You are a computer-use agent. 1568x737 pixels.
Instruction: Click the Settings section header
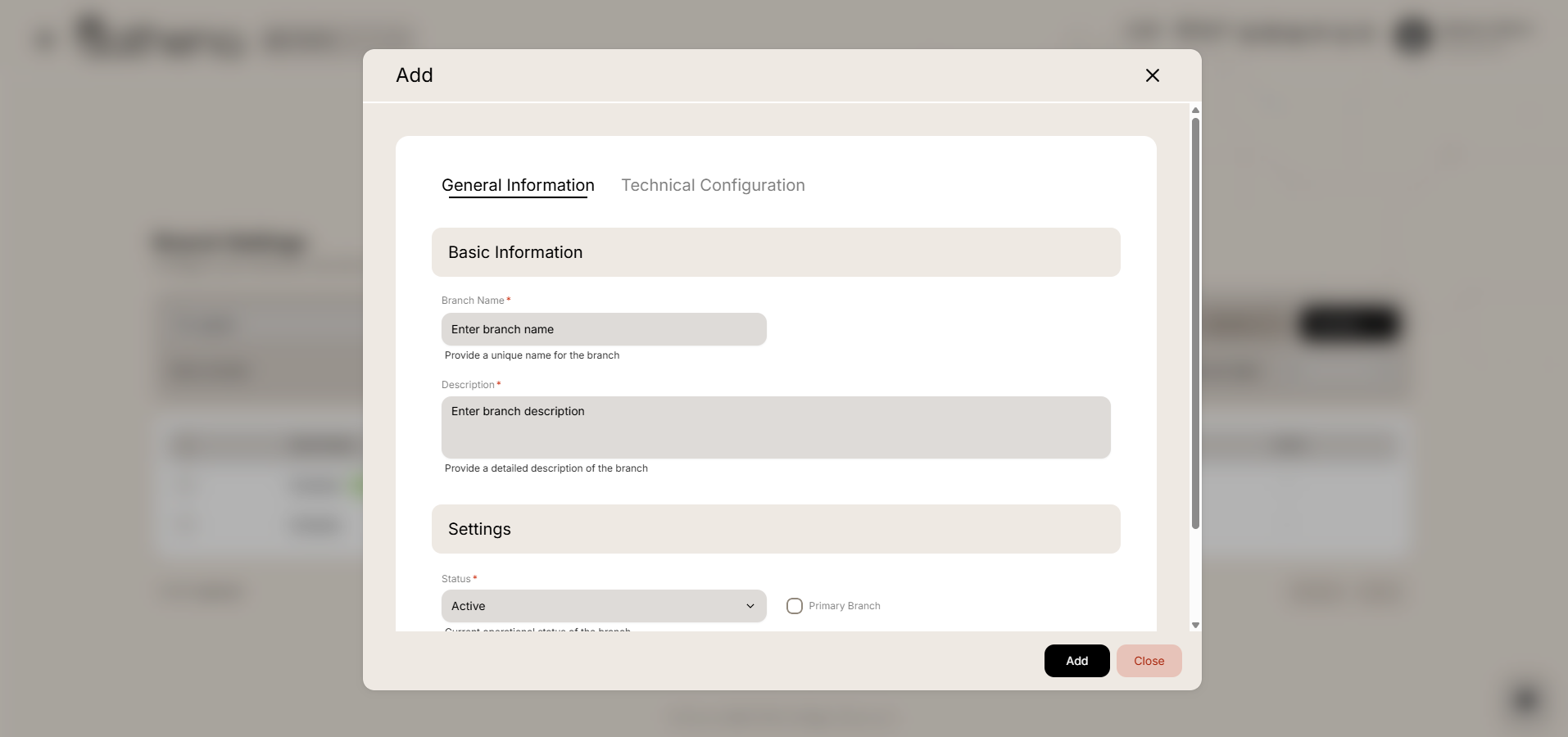[775, 529]
